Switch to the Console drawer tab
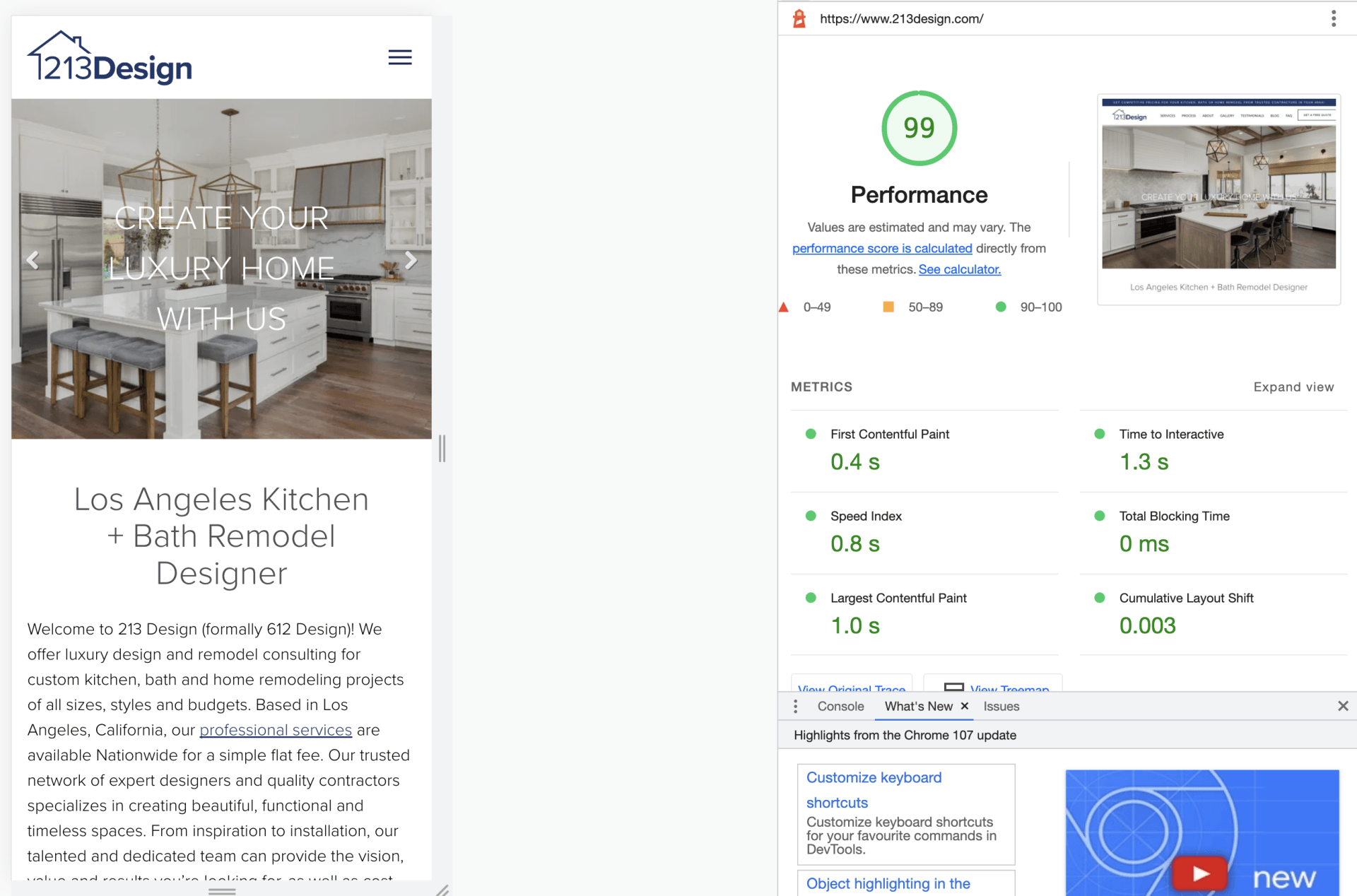This screenshot has height=896, width=1357. point(840,706)
